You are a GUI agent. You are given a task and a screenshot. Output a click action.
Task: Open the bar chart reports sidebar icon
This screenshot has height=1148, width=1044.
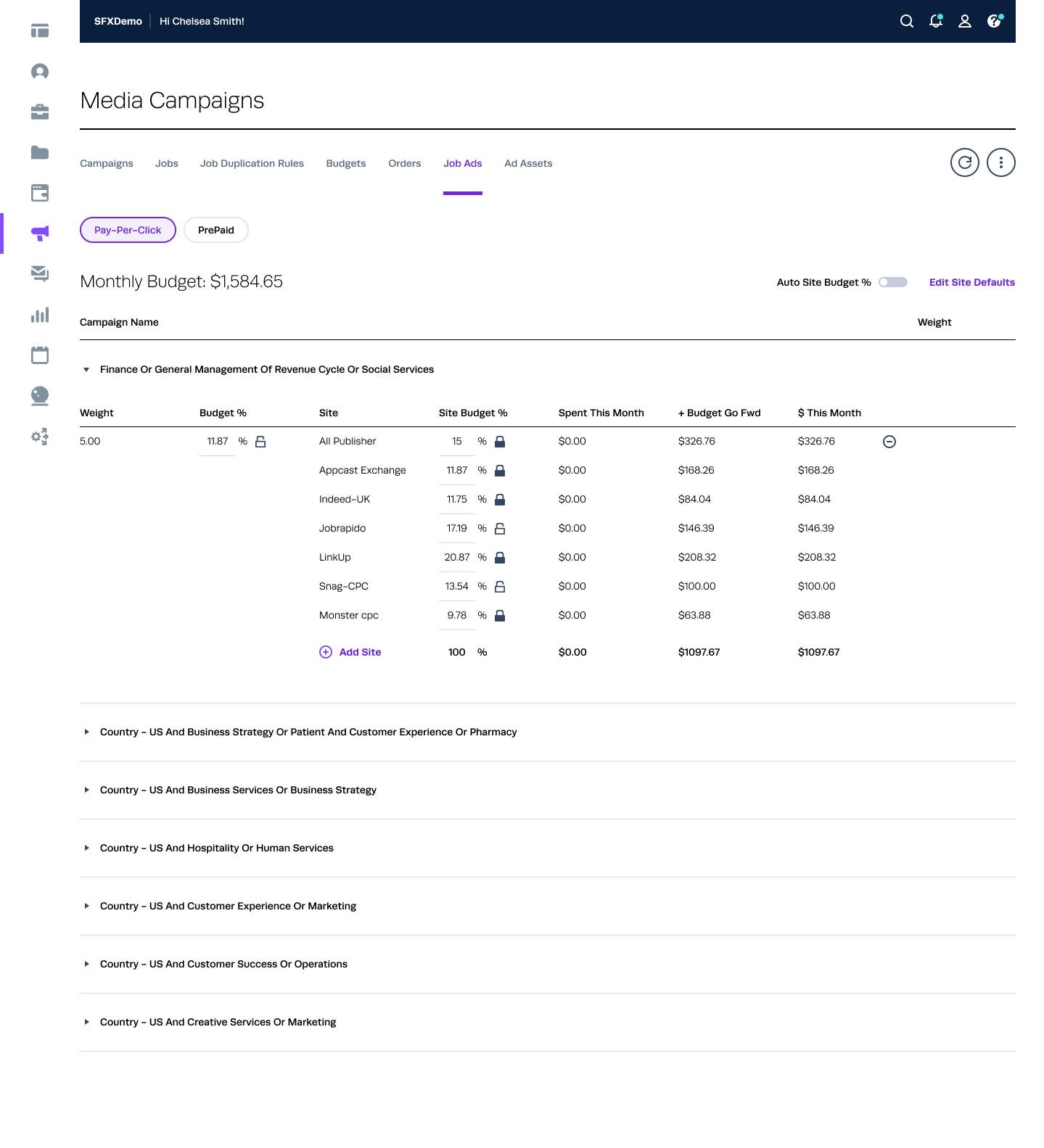click(x=40, y=315)
